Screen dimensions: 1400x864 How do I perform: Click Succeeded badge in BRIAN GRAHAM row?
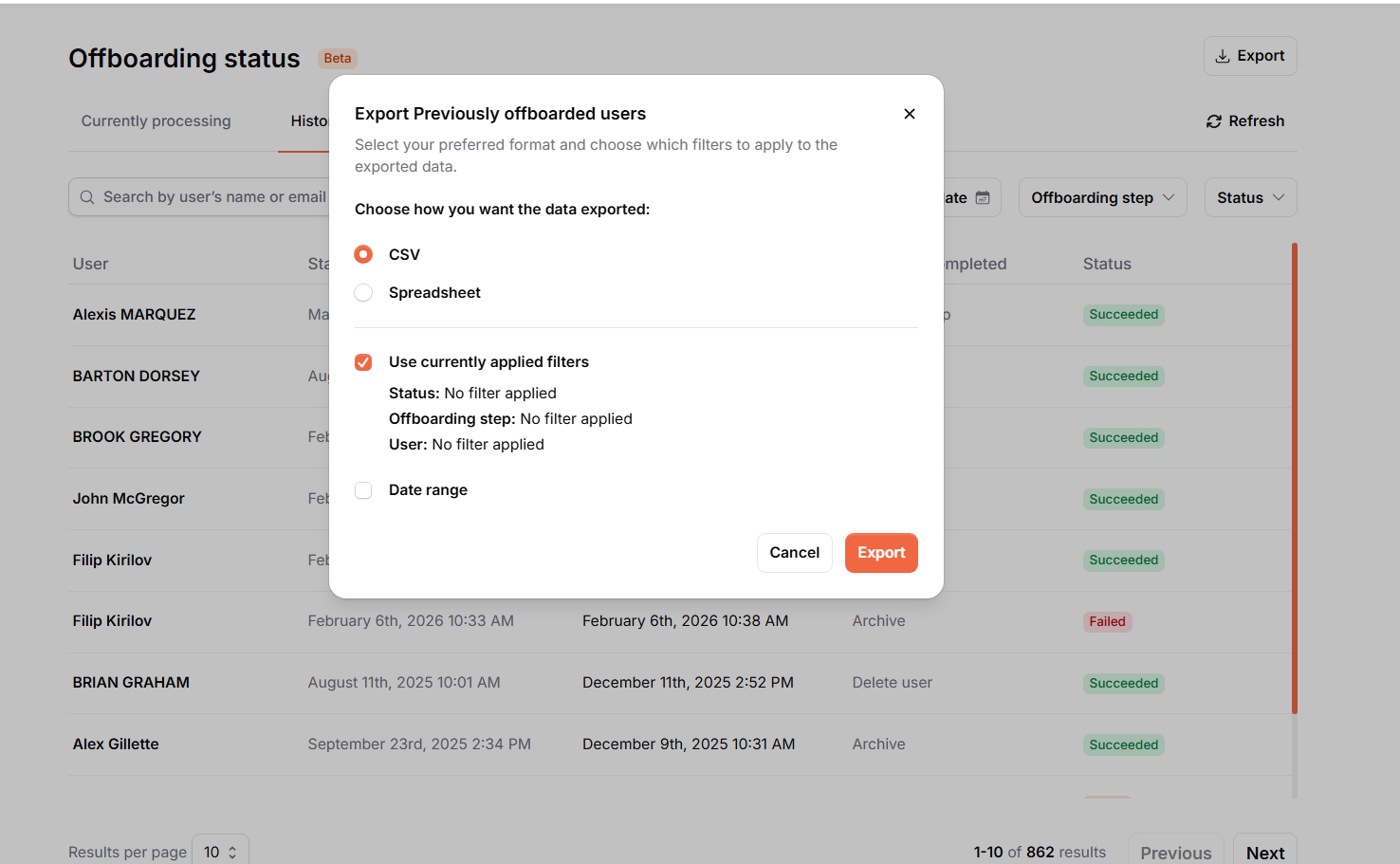[1123, 684]
